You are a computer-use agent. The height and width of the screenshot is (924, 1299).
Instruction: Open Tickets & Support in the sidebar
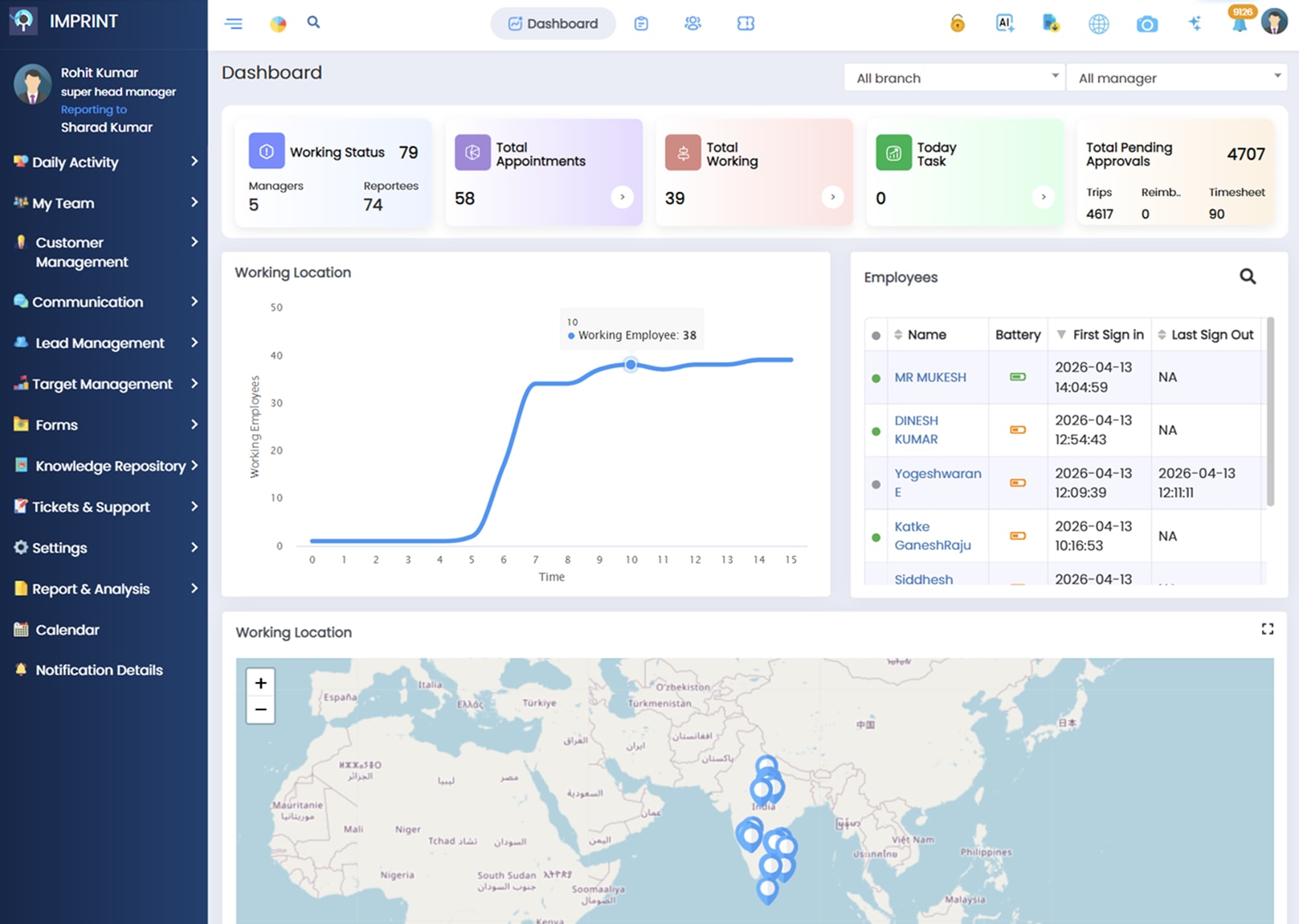pyautogui.click(x=104, y=506)
